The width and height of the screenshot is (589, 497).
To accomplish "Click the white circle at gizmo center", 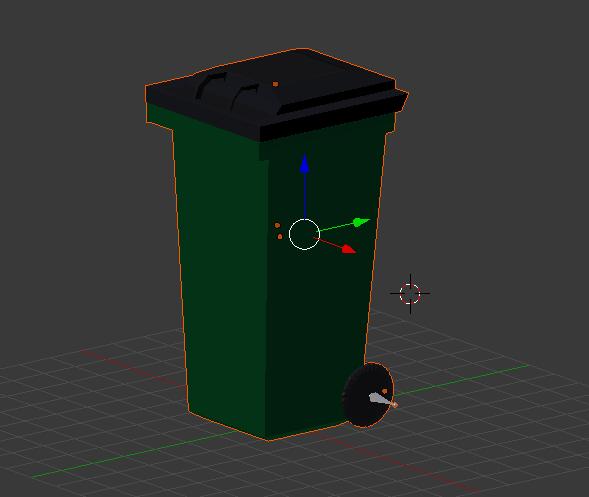I will pyautogui.click(x=304, y=234).
